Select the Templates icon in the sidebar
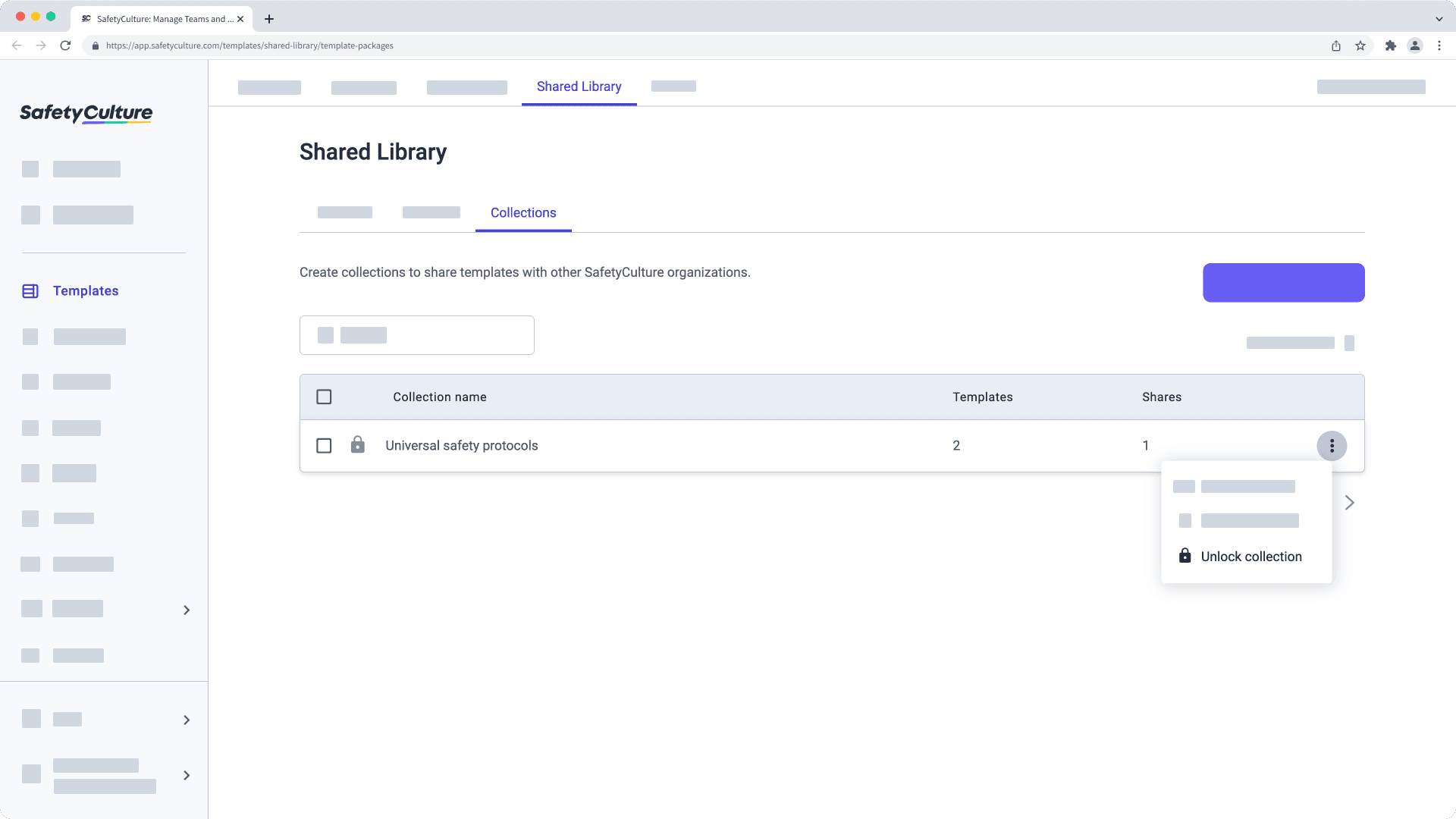This screenshot has height=819, width=1456. point(29,290)
